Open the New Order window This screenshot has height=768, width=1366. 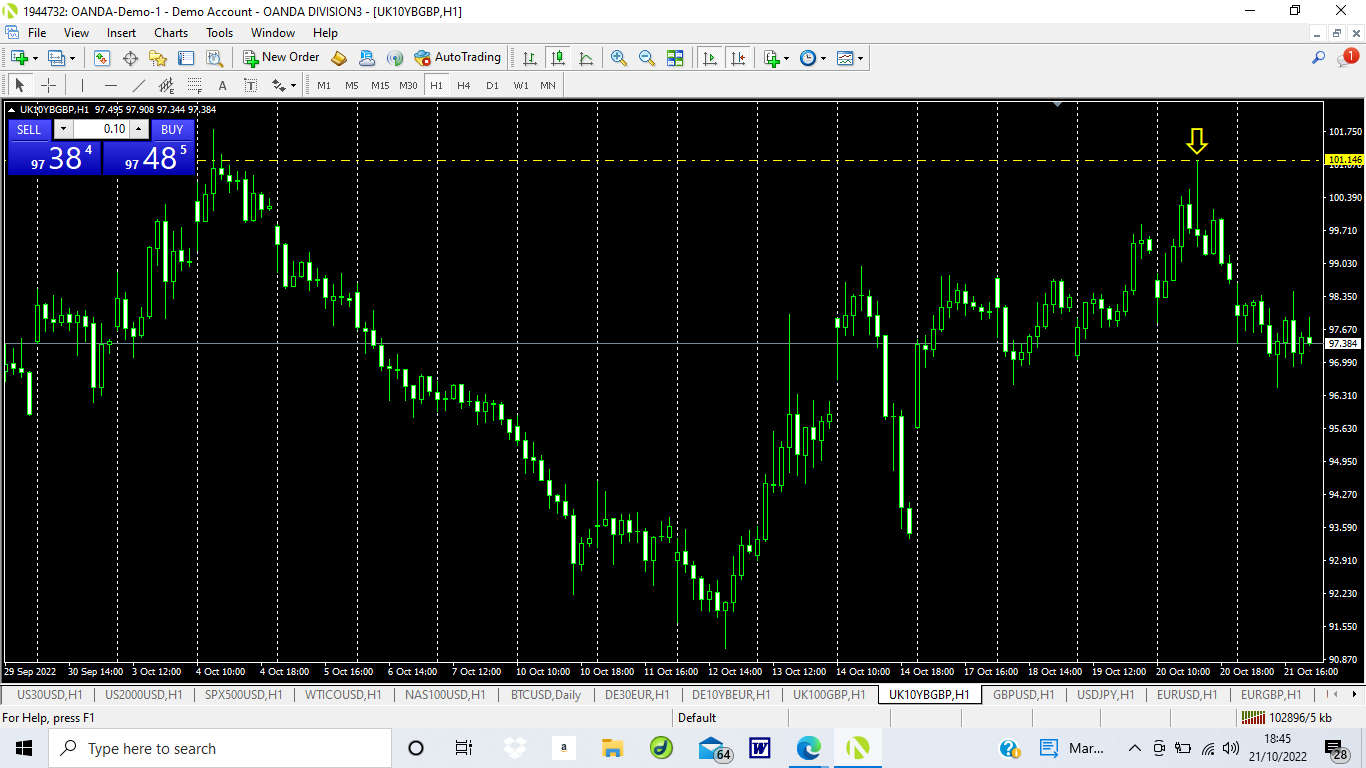(x=280, y=57)
